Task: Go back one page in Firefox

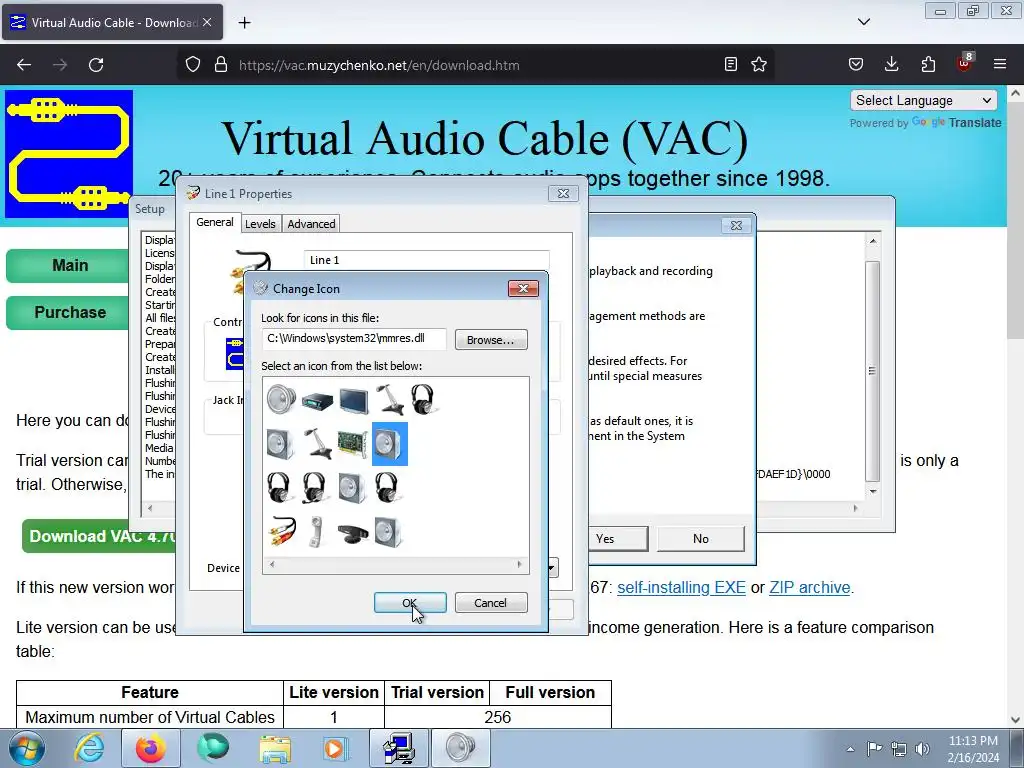Action: click(24, 65)
